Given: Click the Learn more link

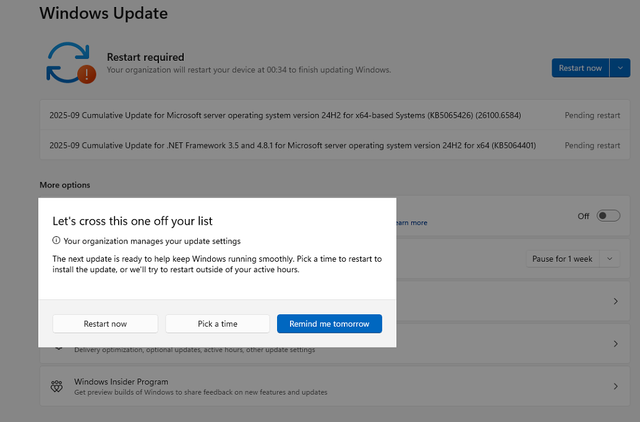Looking at the screenshot, I should pyautogui.click(x=411, y=223).
